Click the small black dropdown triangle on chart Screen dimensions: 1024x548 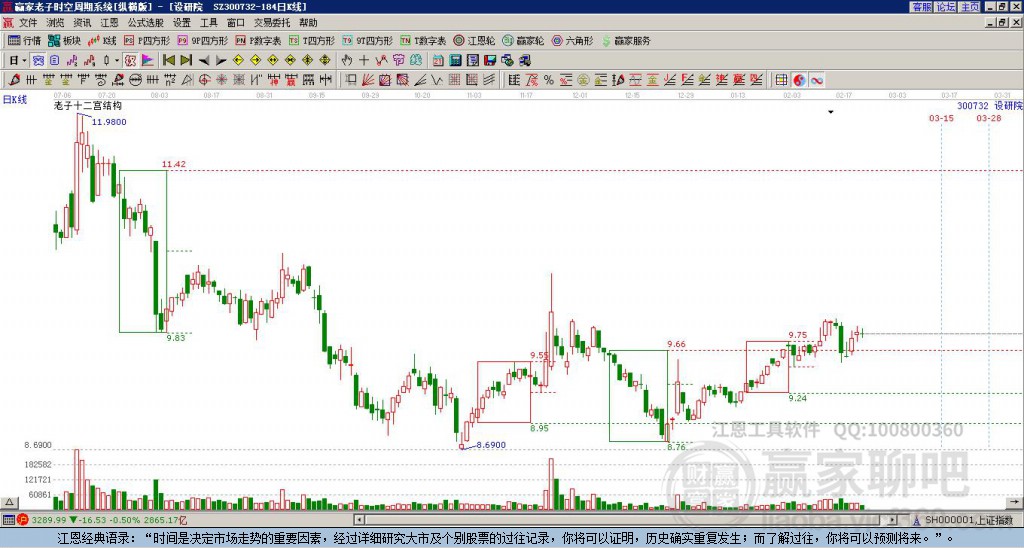coord(831,112)
